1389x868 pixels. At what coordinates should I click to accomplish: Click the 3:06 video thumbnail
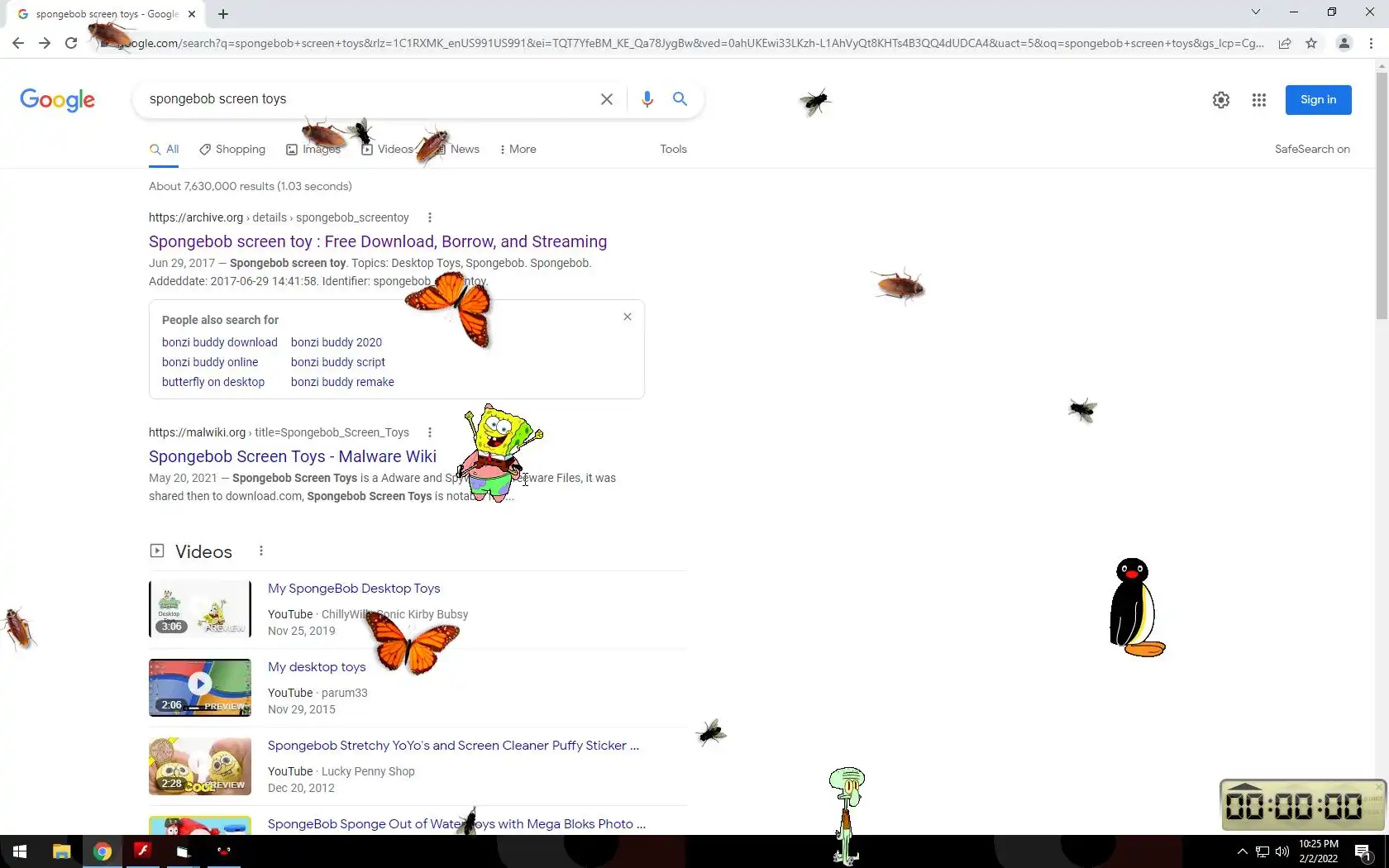pyautogui.click(x=200, y=609)
